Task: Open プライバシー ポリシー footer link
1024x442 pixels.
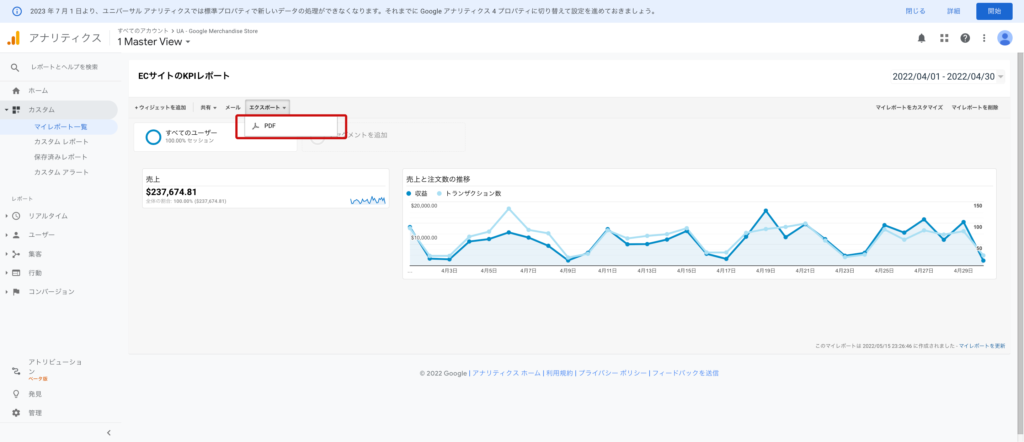Action: (x=613, y=373)
